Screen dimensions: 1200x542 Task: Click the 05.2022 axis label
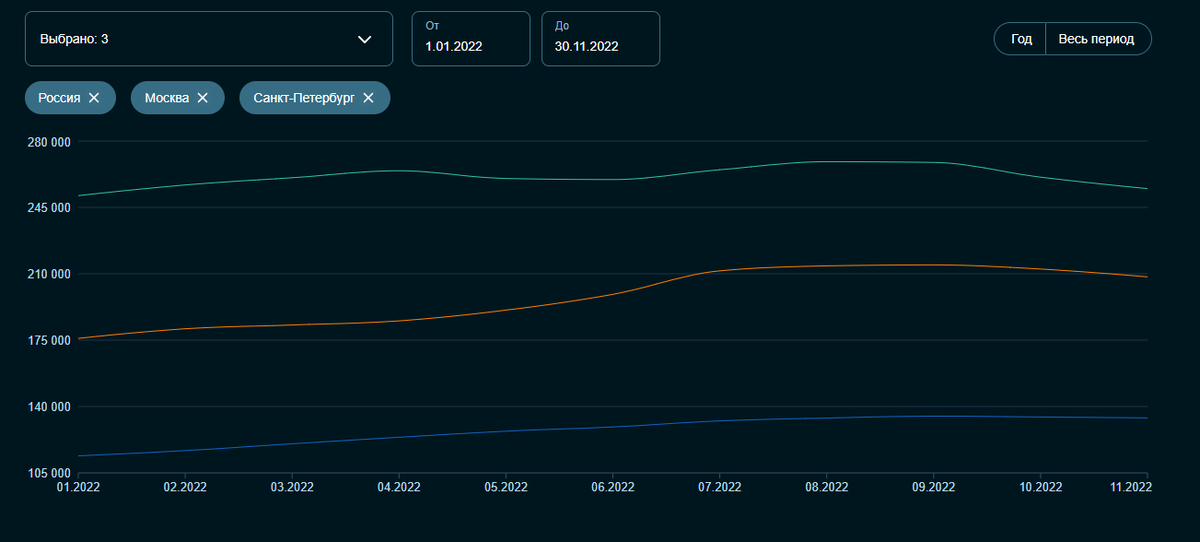click(506, 487)
